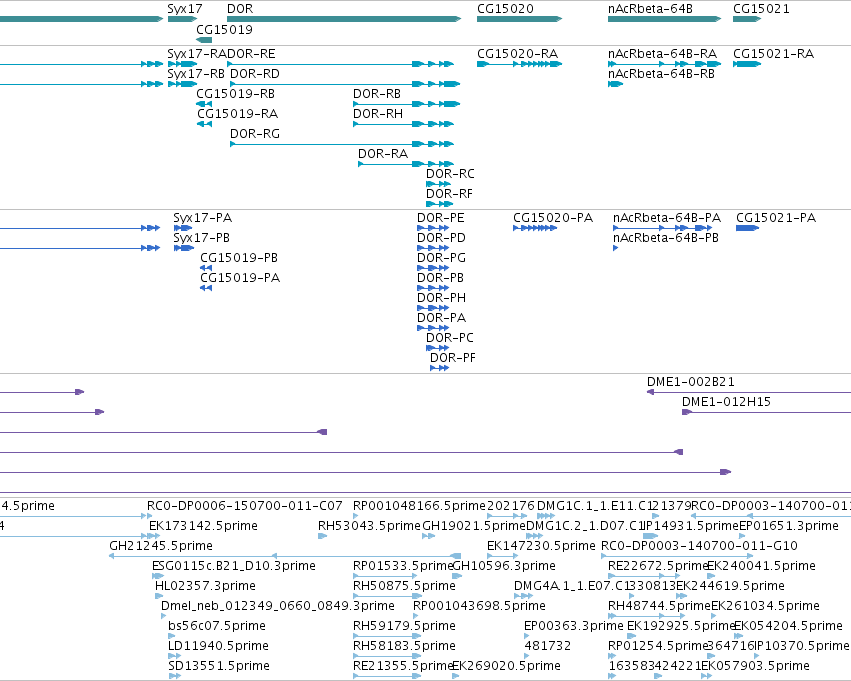The image size is (851, 681).
Task: Select the DME1-012H15 clone label
Action: pyautogui.click(x=727, y=402)
